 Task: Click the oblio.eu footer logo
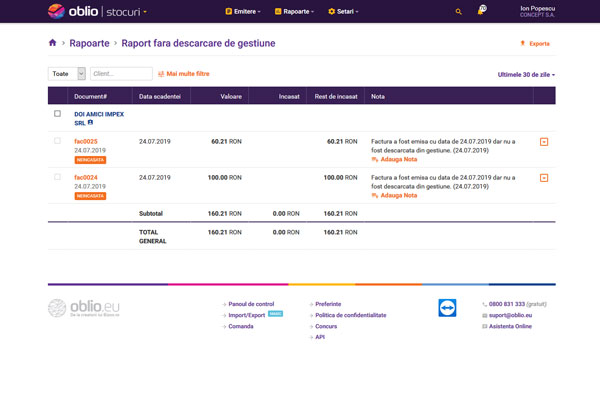click(x=84, y=308)
